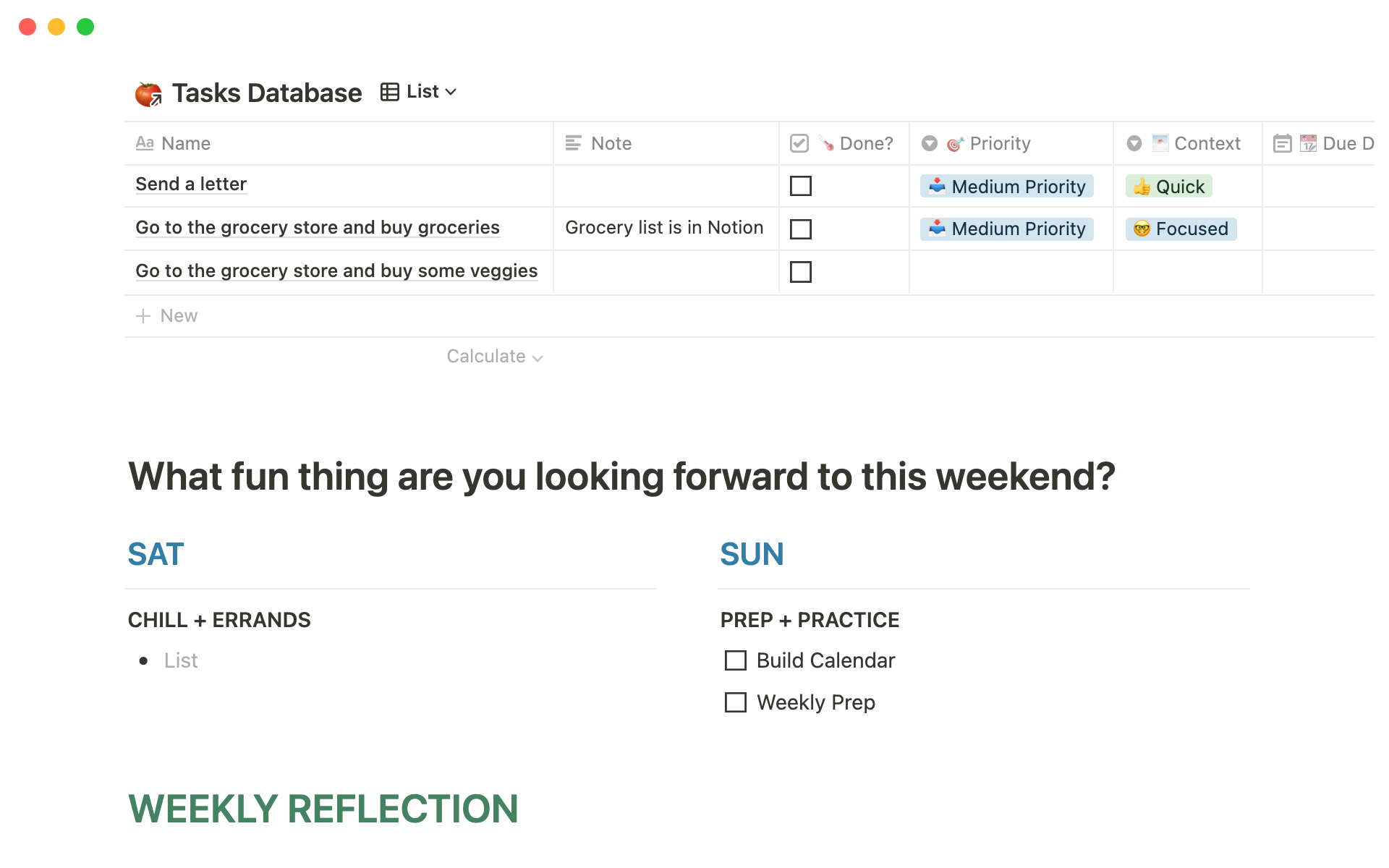Image resolution: width=1389 pixels, height=868 pixels.
Task: Click the Name column text-type icon
Action: point(145,143)
